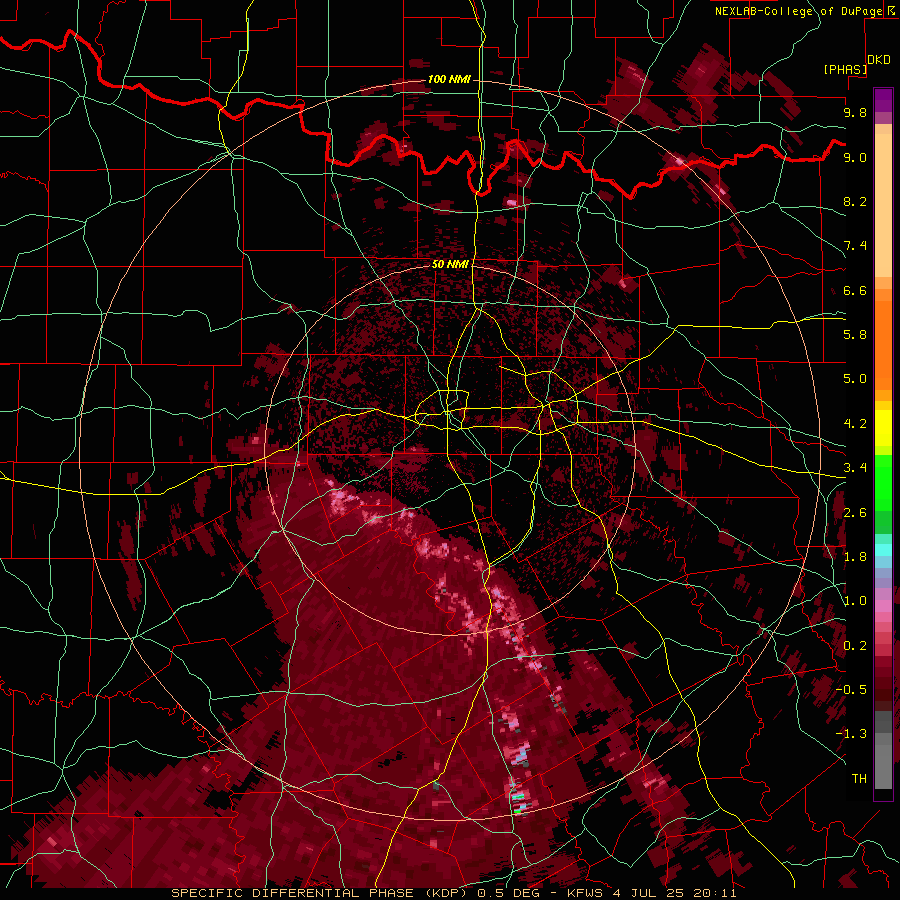Click the 3.4 legend value
This screenshot has width=900, height=900.
click(855, 468)
